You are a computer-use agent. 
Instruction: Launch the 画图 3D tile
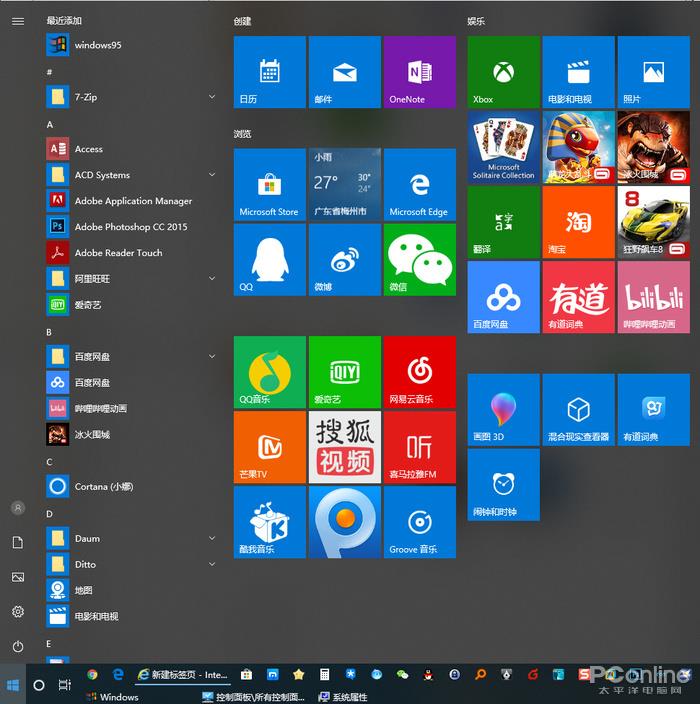503,410
